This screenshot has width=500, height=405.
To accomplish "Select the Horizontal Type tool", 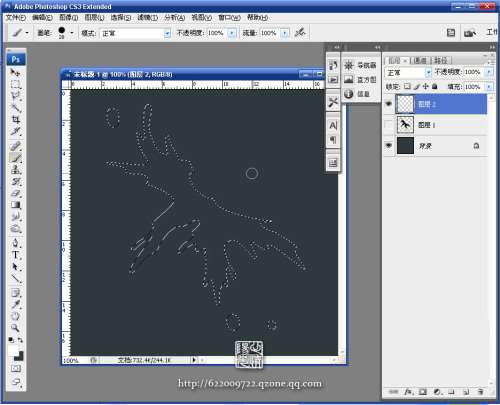I will (x=15, y=255).
